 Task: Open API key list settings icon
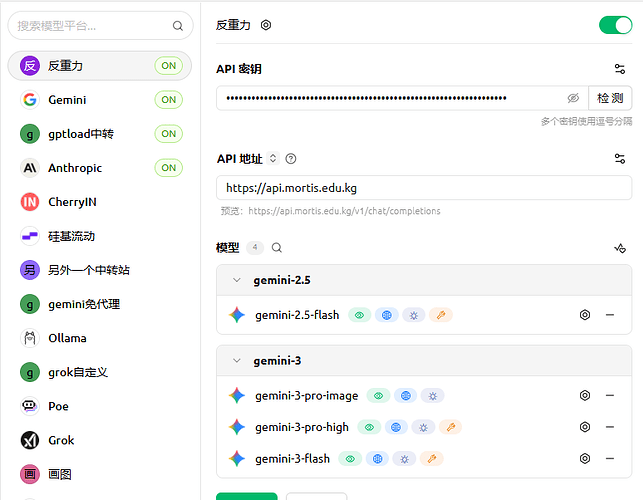click(x=620, y=69)
